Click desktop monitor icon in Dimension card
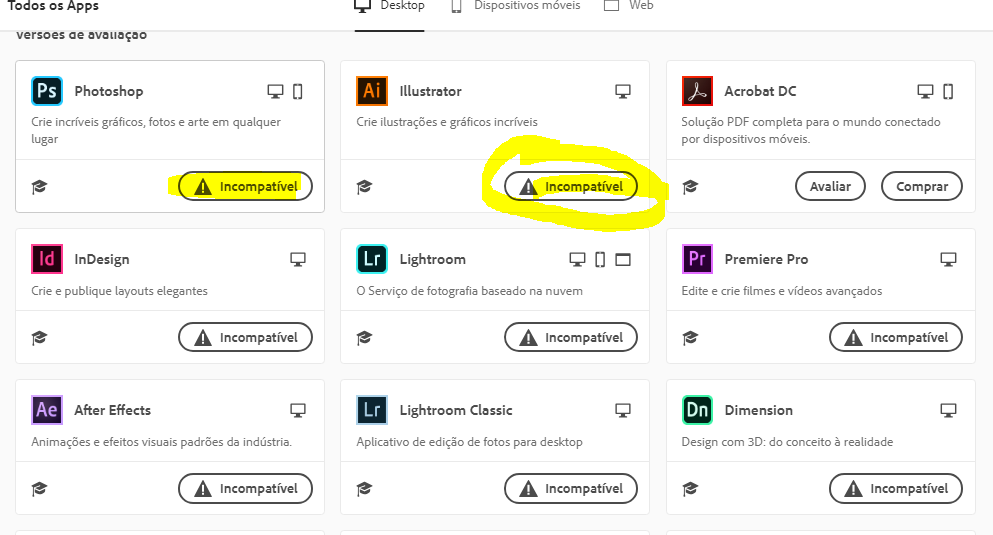This screenshot has height=535, width=993. (948, 410)
